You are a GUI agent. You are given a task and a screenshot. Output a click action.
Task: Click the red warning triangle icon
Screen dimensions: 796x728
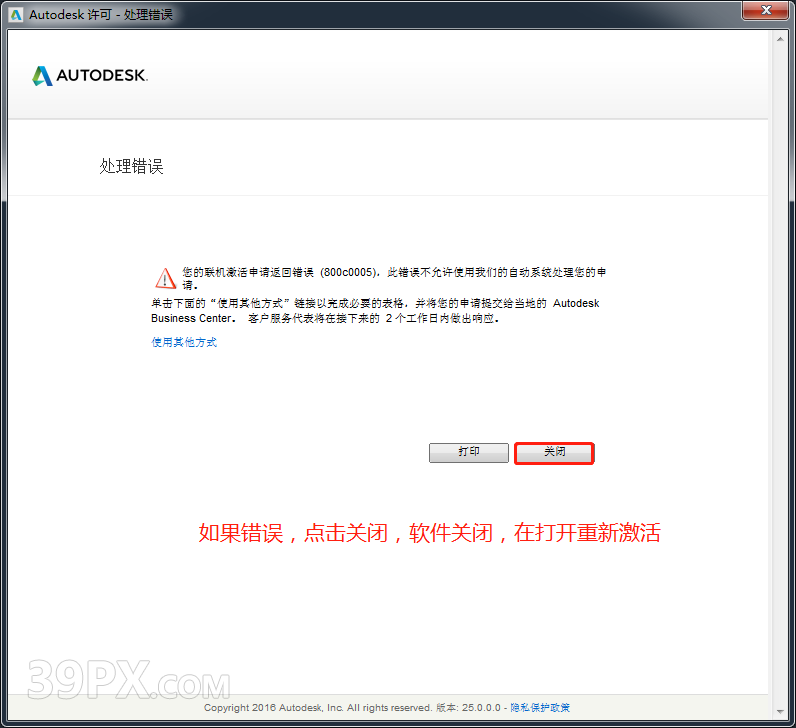165,278
